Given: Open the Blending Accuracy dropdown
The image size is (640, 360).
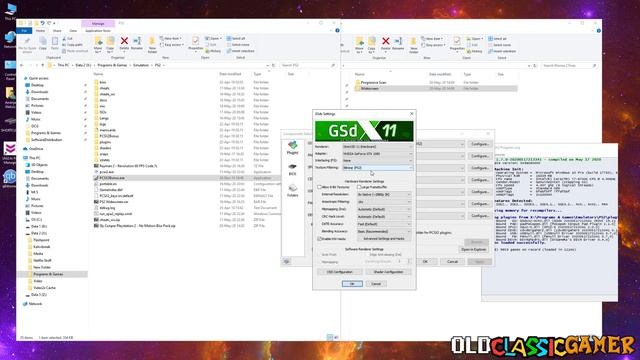Looking at the screenshot, I should [x=384, y=231].
